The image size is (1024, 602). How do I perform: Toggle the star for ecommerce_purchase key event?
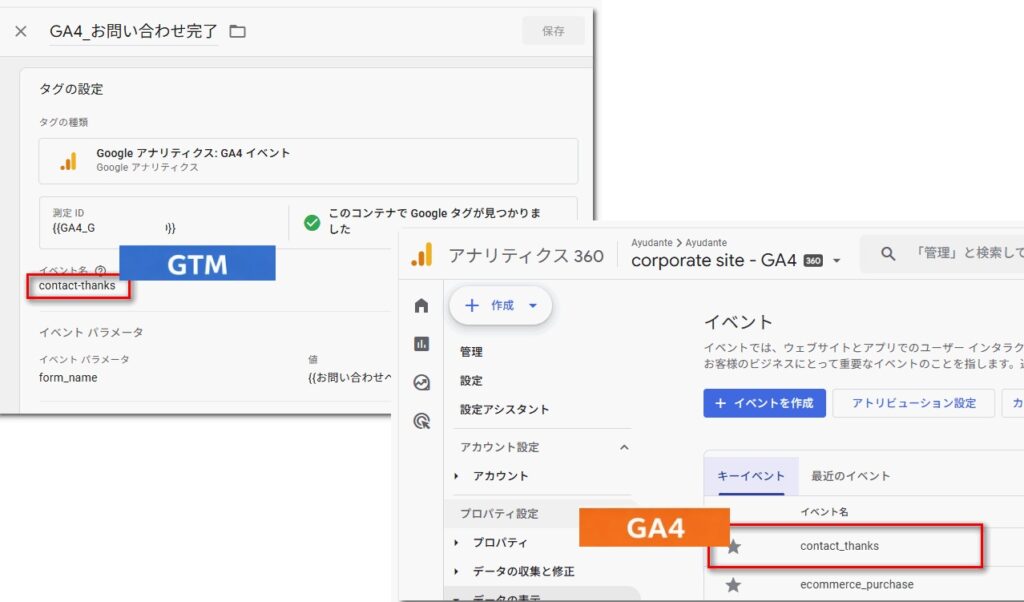734,584
